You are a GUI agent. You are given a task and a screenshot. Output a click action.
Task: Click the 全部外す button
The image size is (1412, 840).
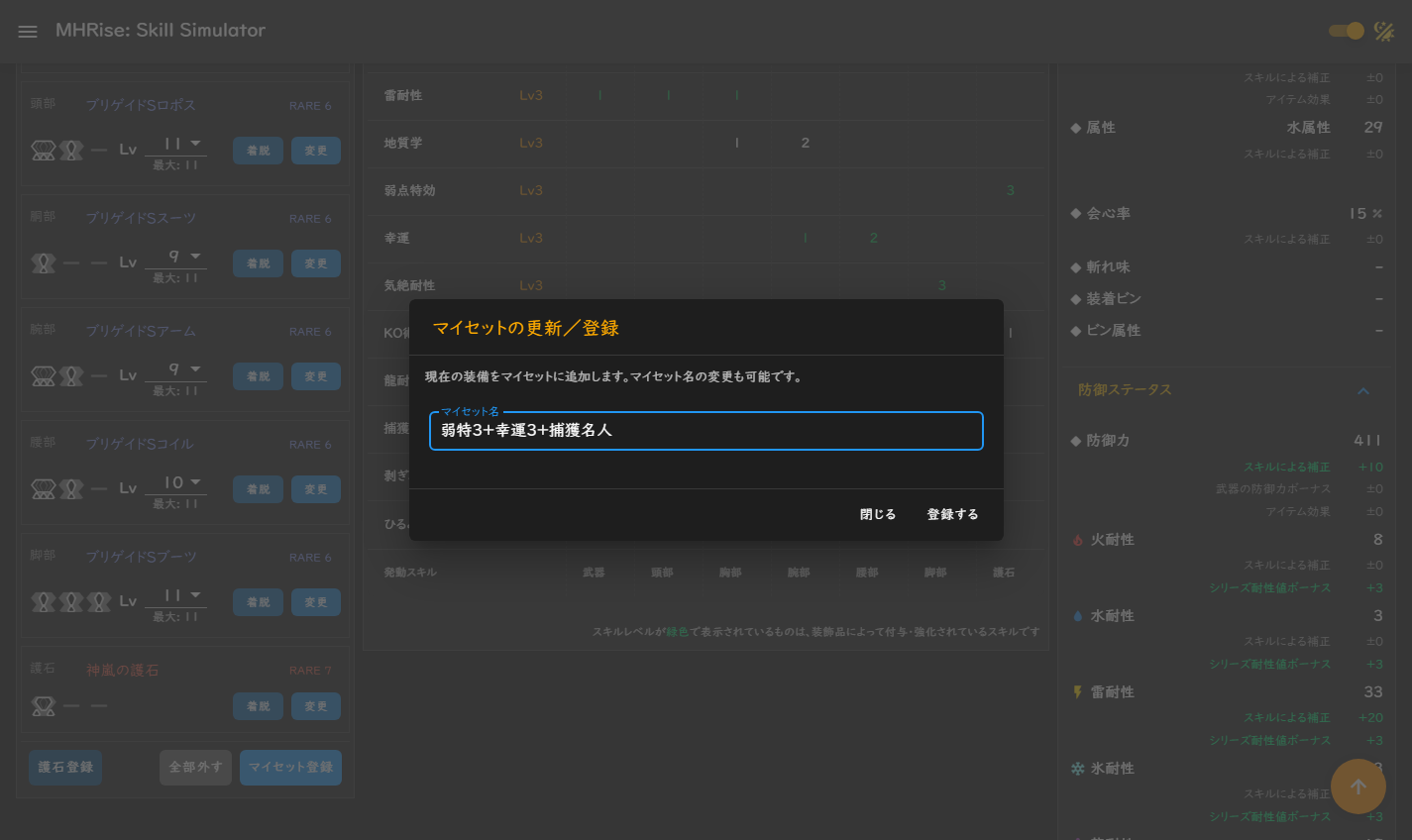click(195, 767)
